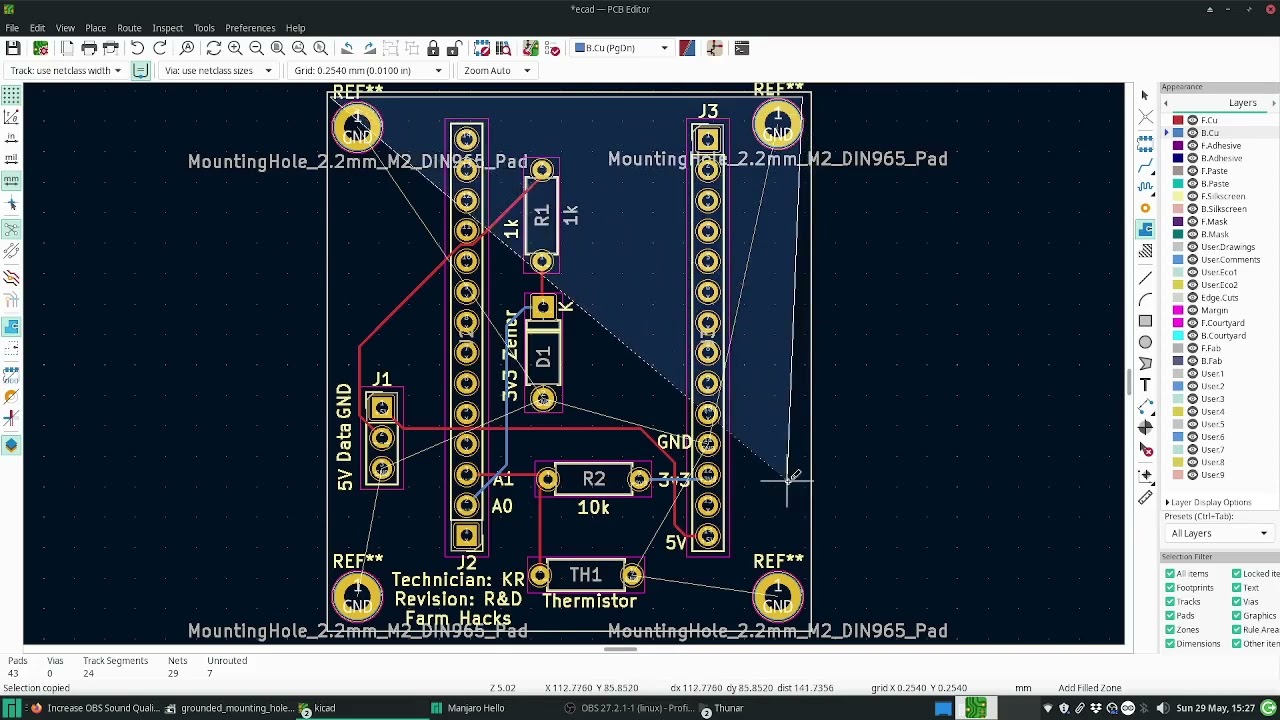Screen dimensions: 1280x720
Task: Open Board Setup from the toolbar
Action: 40,48
